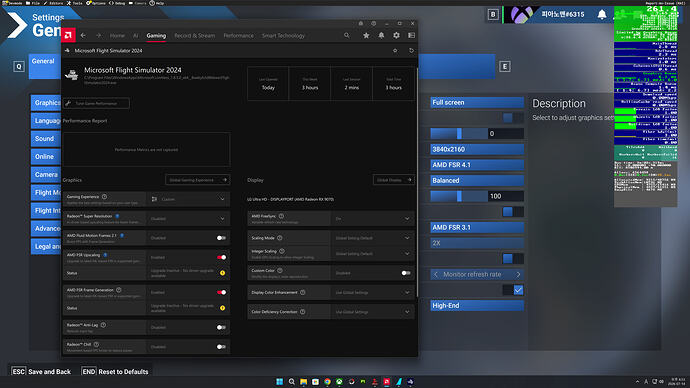This screenshot has height=388, width=690.
Task: Go back with the Adrenalin back arrow
Action: click(83, 36)
